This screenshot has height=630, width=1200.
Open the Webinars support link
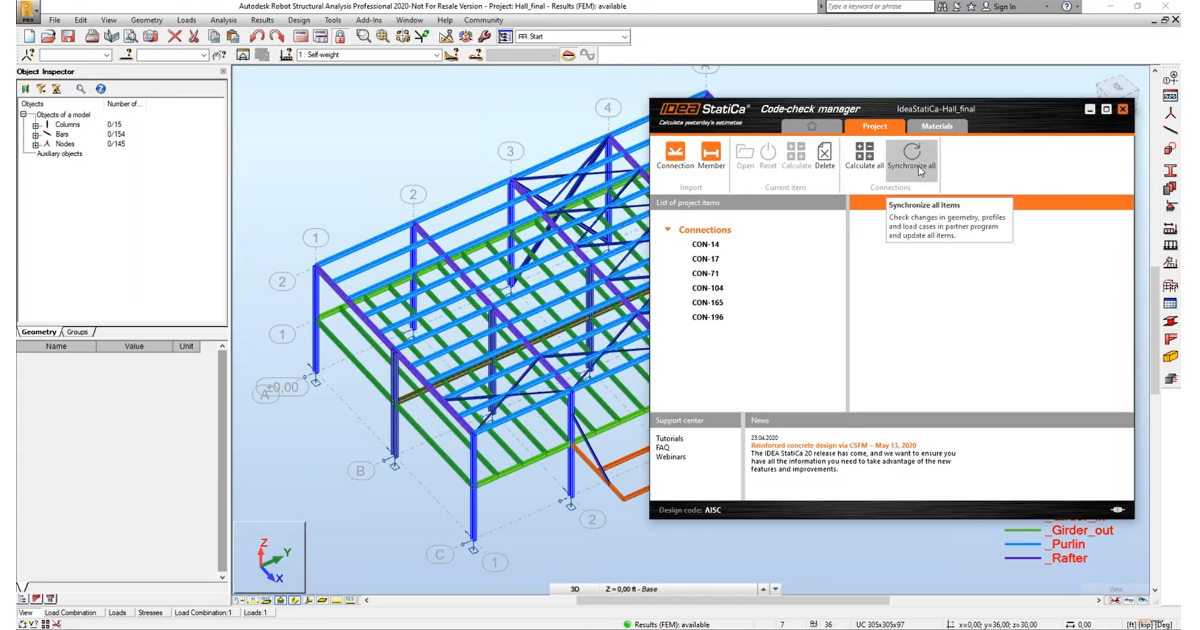670,457
